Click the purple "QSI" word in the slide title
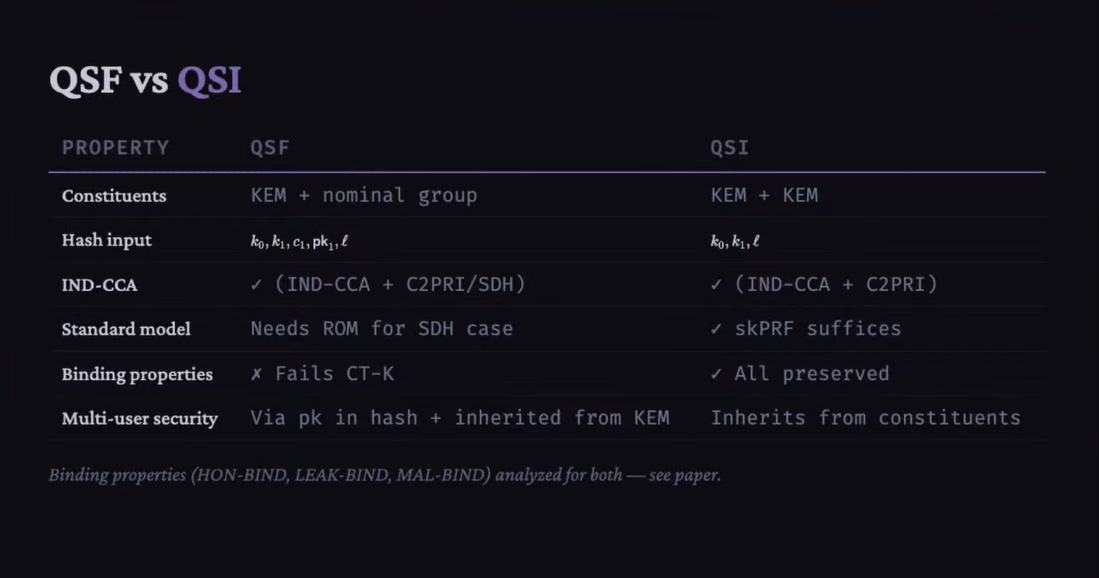This screenshot has height=578, width=1099. coord(209,81)
